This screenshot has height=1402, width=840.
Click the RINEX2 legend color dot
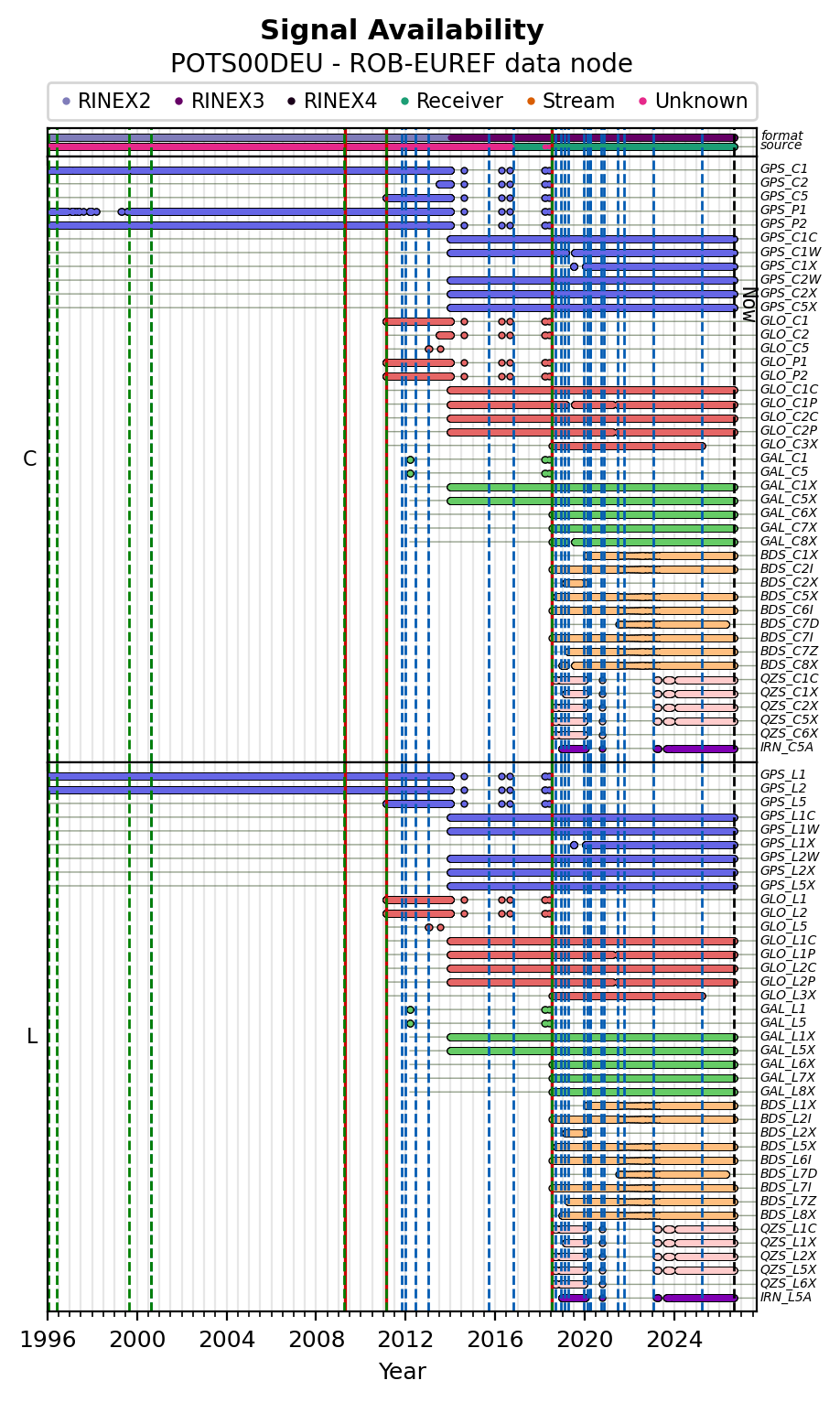pyautogui.click(x=66, y=102)
